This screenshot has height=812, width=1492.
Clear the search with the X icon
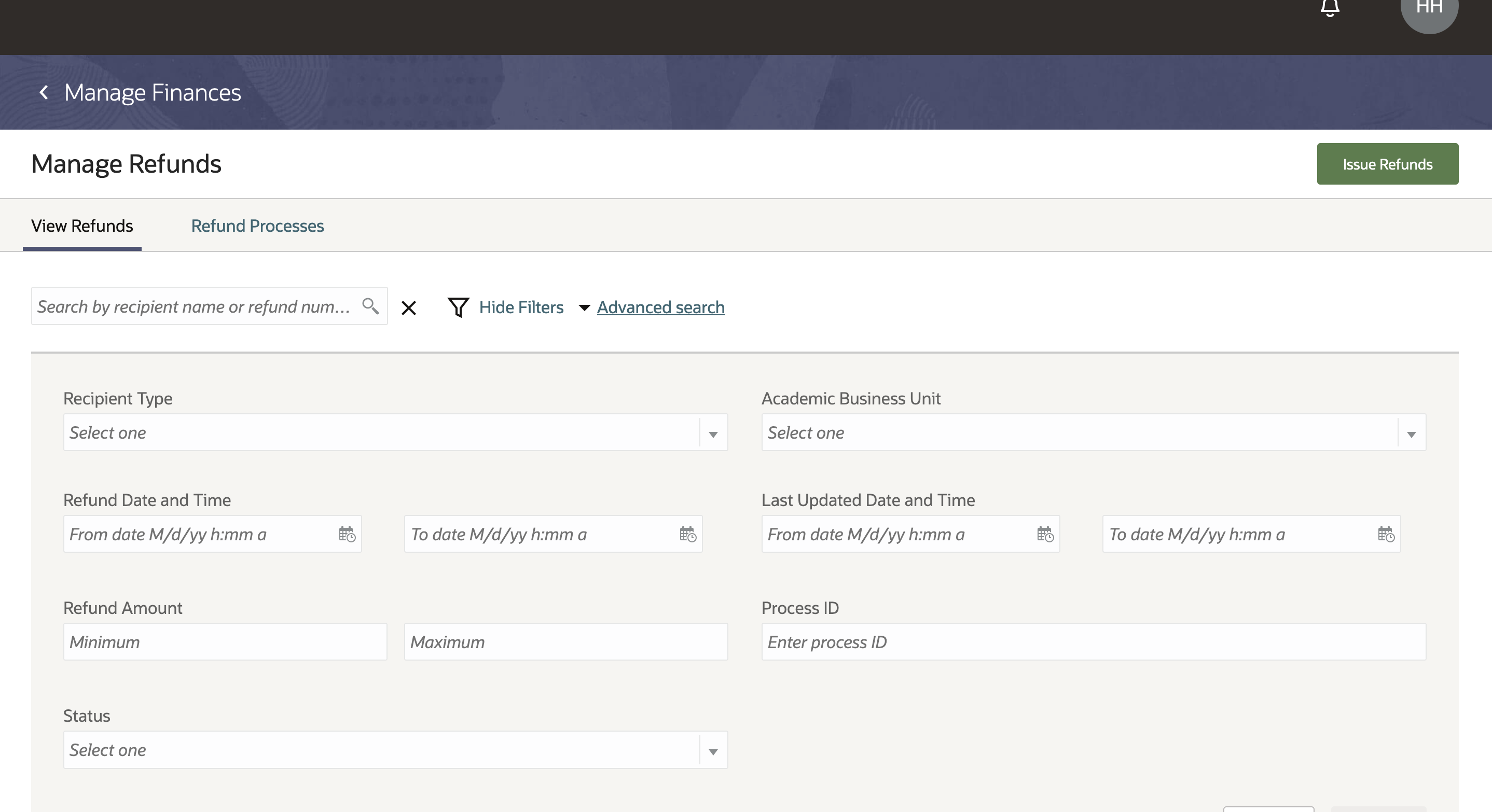tap(409, 308)
